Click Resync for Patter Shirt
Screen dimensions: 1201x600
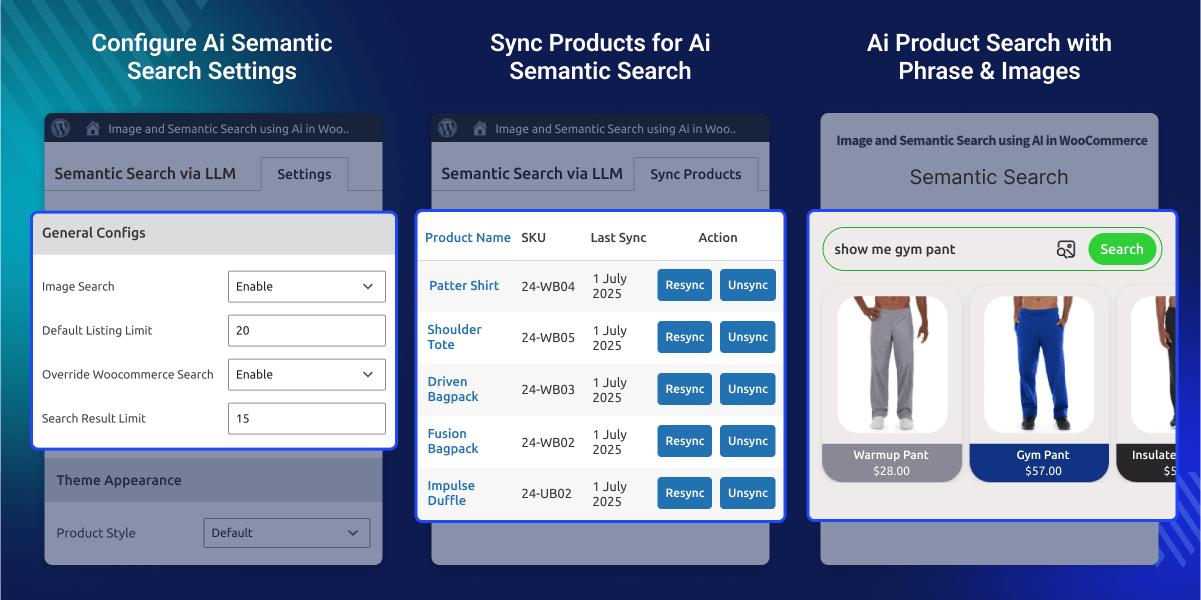tap(684, 285)
